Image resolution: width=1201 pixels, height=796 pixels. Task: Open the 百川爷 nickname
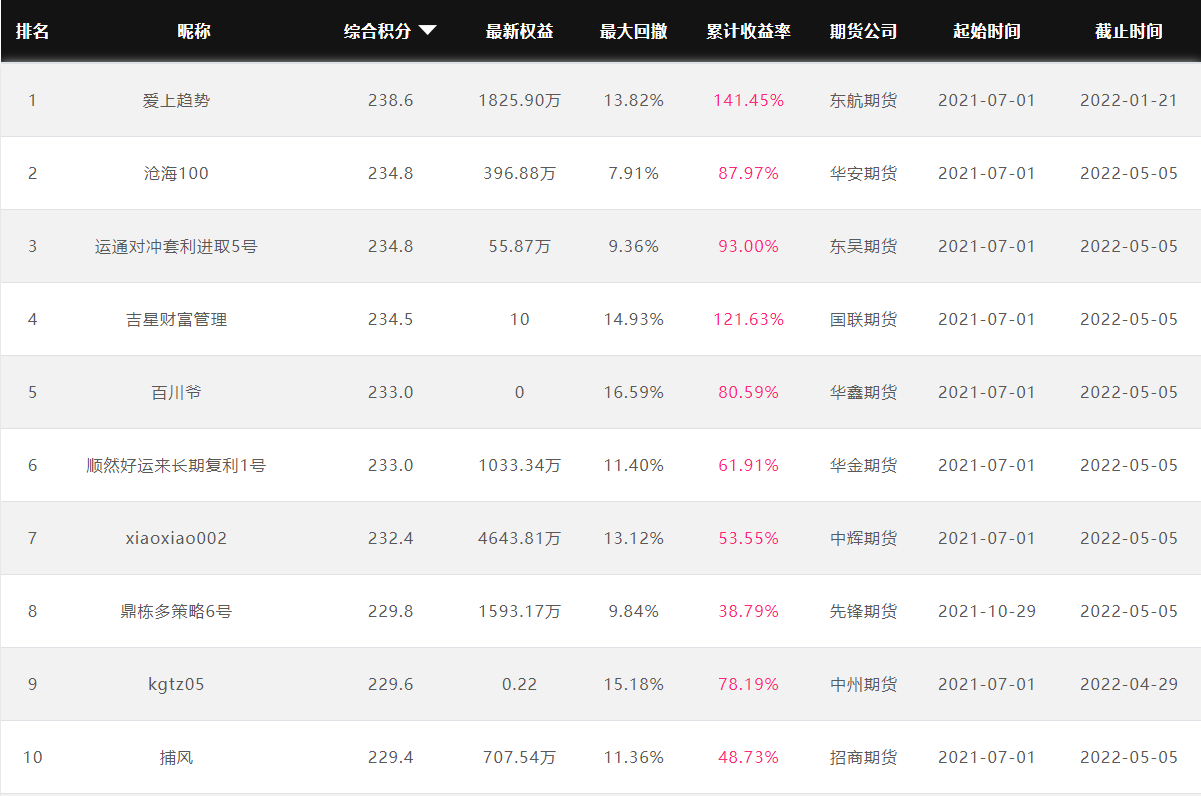point(177,392)
